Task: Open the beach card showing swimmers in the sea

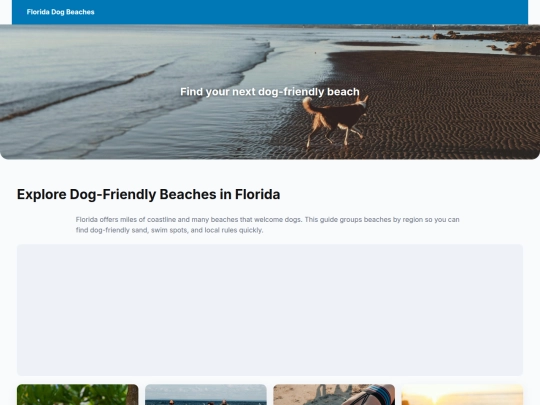Action: 206,395
